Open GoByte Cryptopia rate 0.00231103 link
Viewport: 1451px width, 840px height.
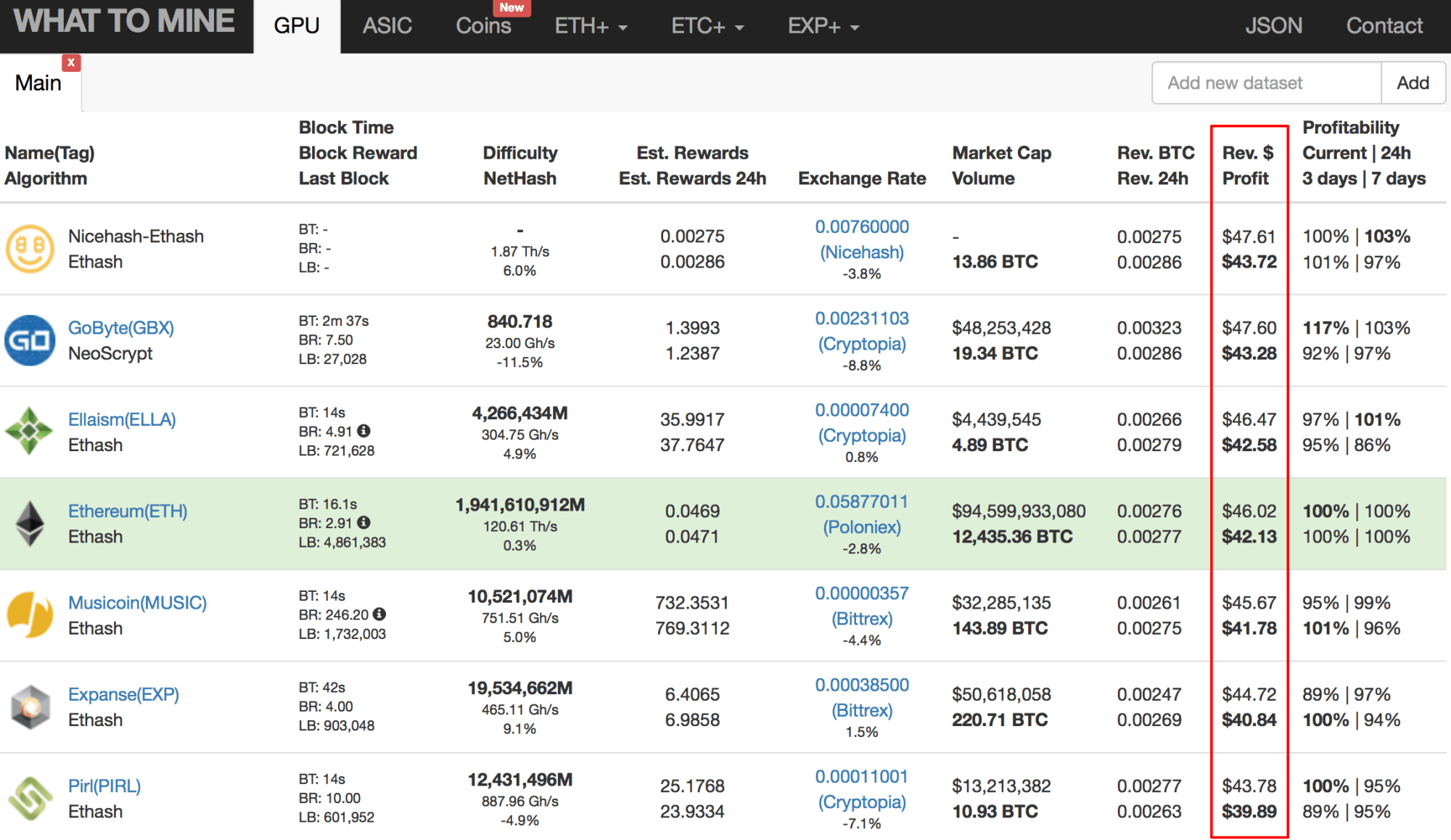(x=862, y=318)
